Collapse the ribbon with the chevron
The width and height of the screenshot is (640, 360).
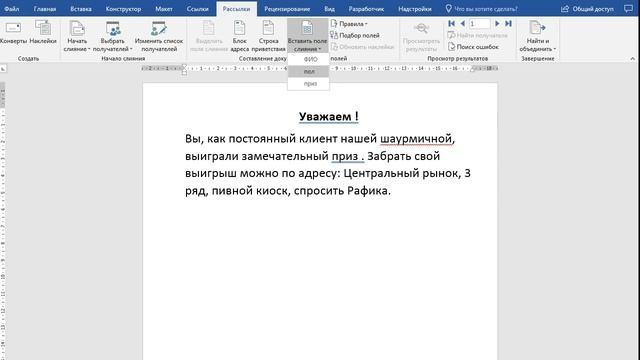coord(632,59)
